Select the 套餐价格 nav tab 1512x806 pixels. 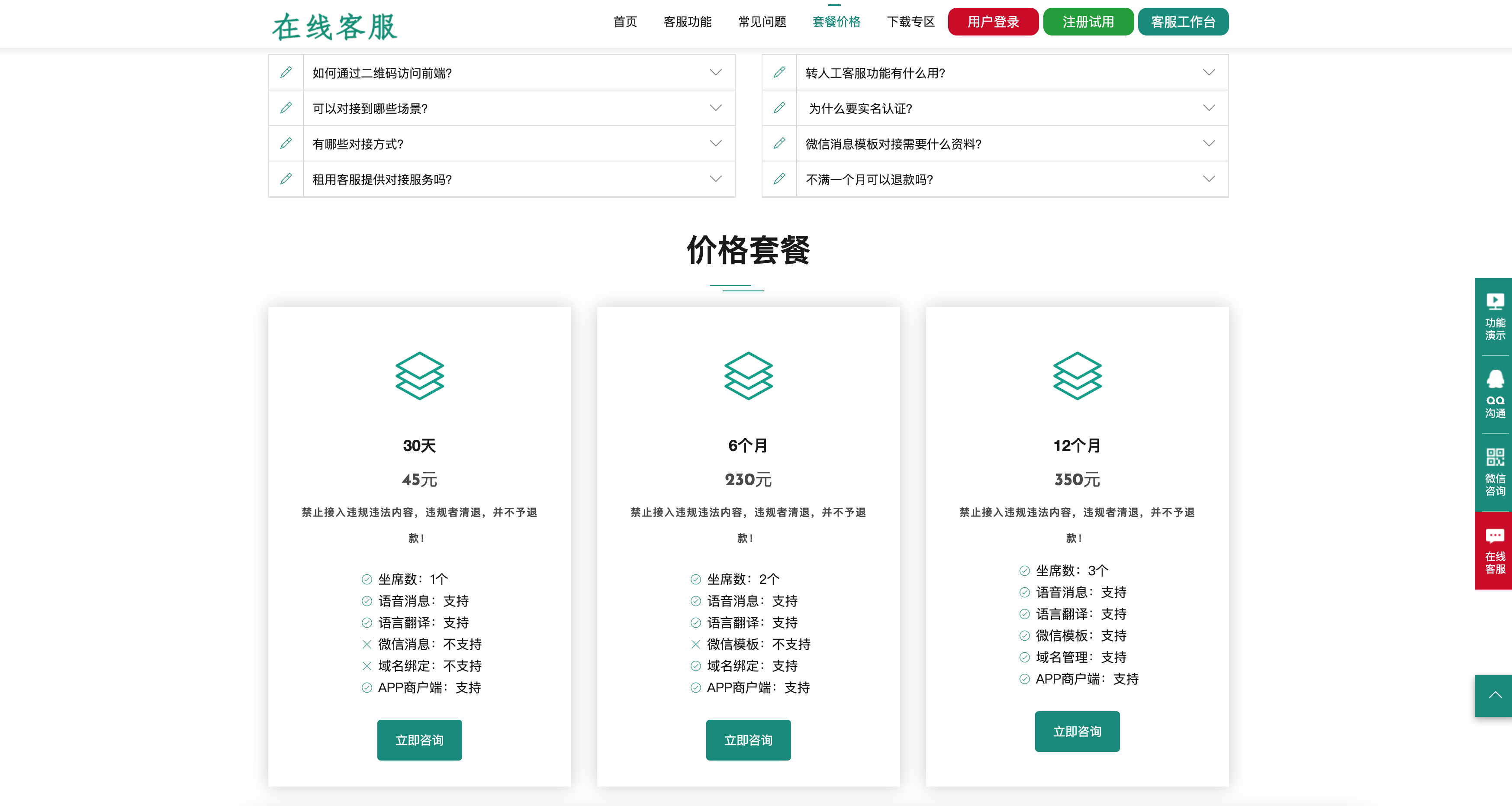836,22
